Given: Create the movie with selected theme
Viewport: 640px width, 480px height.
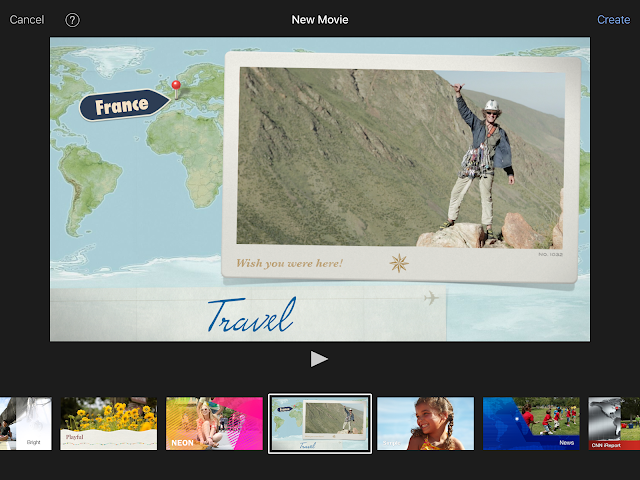Looking at the screenshot, I should pyautogui.click(x=613, y=20).
